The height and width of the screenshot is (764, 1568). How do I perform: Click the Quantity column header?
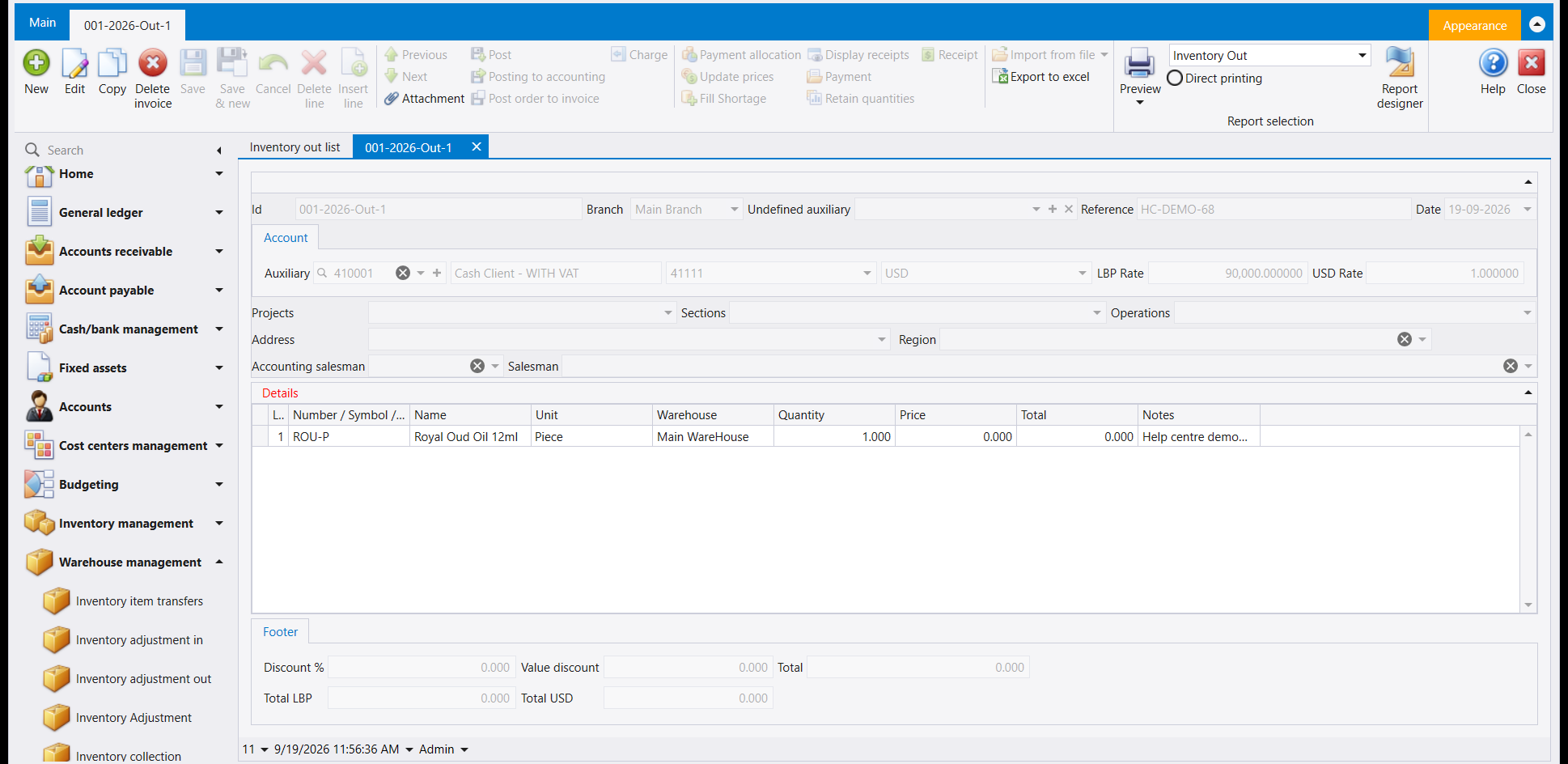point(834,415)
